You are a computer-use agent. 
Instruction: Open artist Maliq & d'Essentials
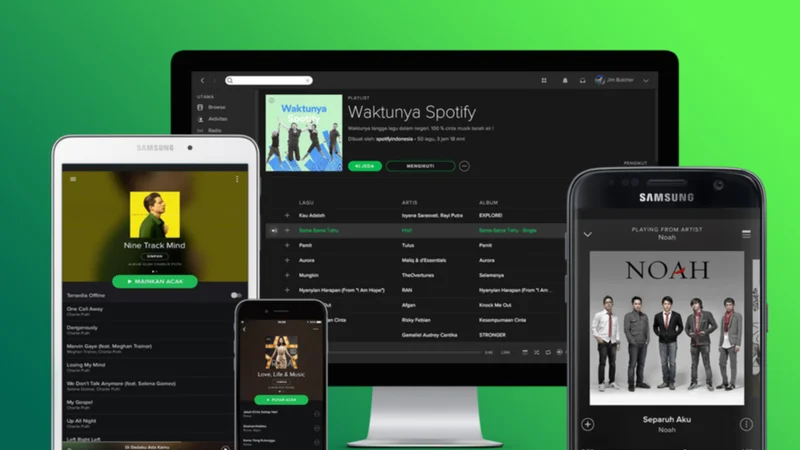click(x=423, y=260)
